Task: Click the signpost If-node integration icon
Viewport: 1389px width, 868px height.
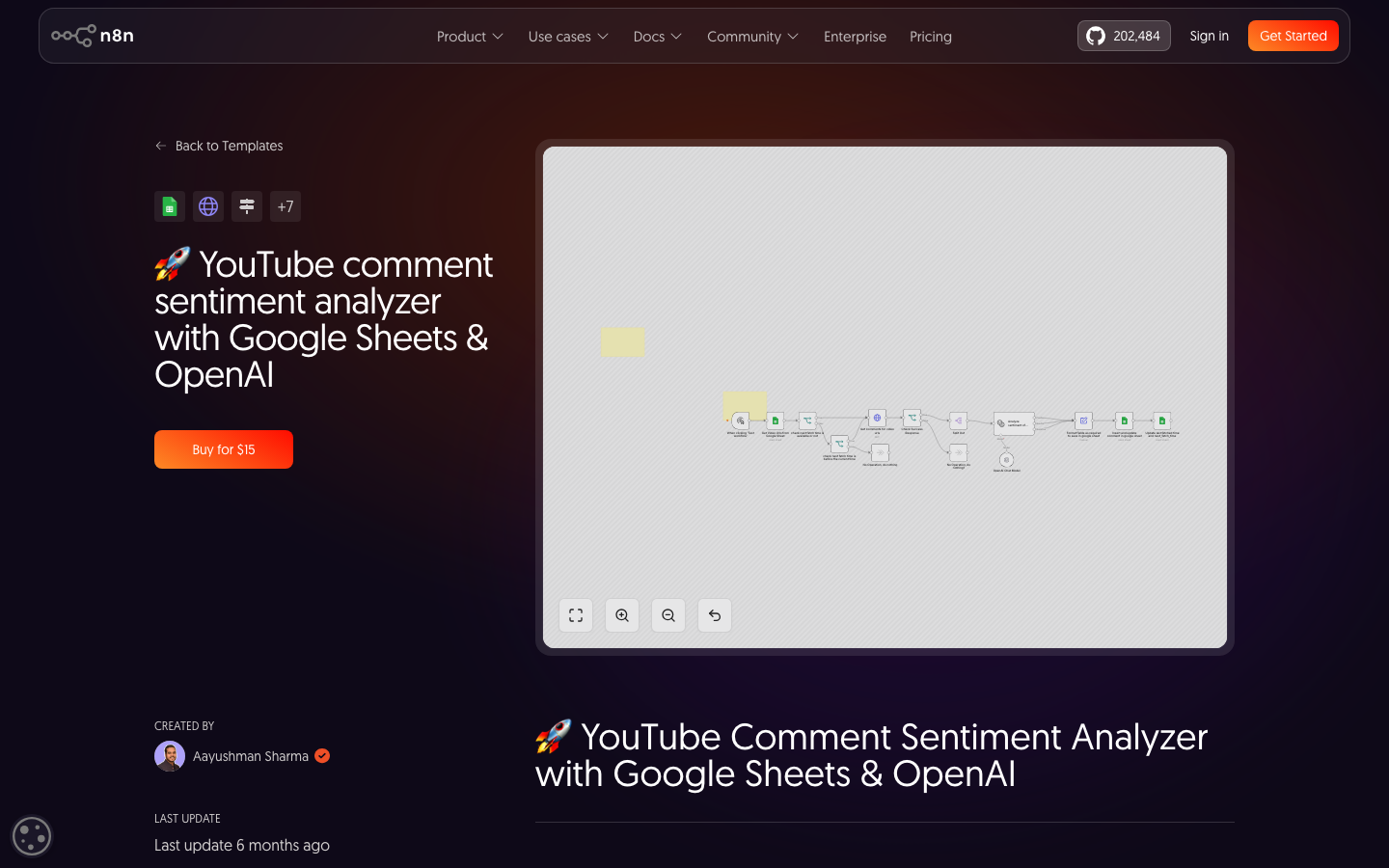Action: (x=247, y=206)
